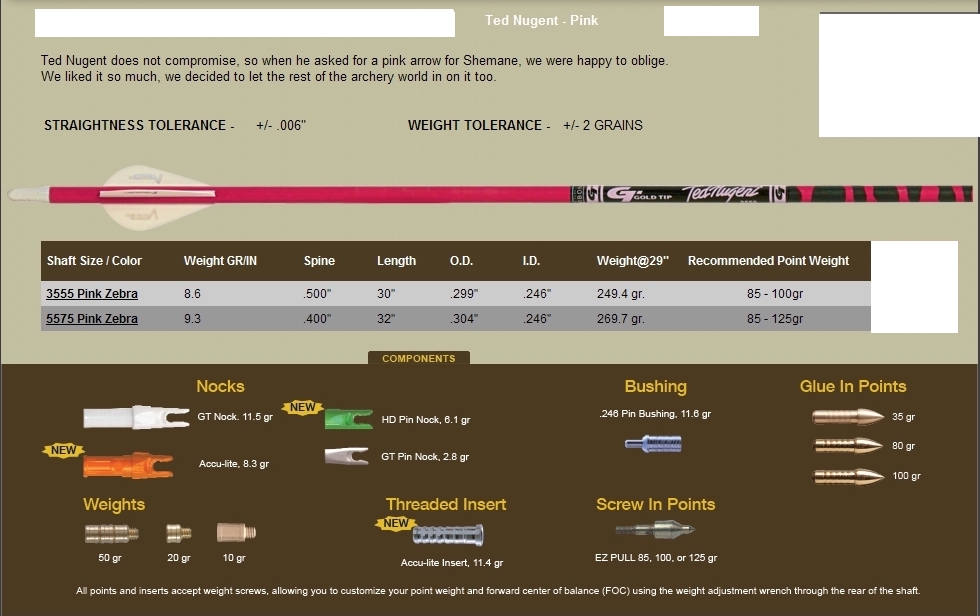Click the Screw In Points heading

[656, 504]
